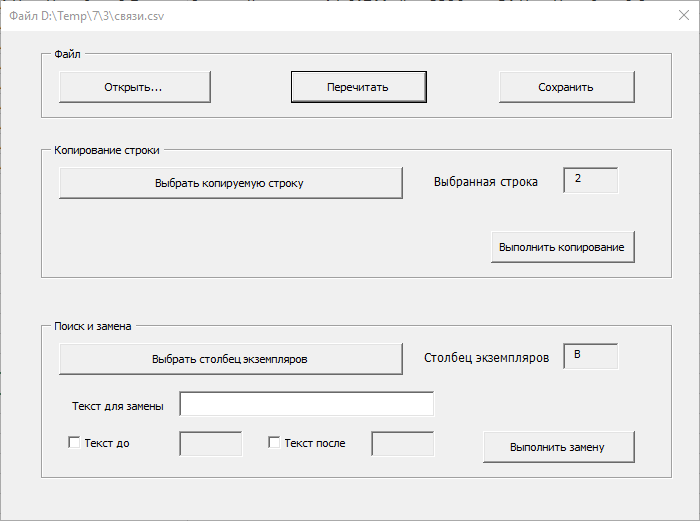Viewport: 700px width, 521px height.
Task: Enable the Текст после checkbox
Action: [274, 442]
